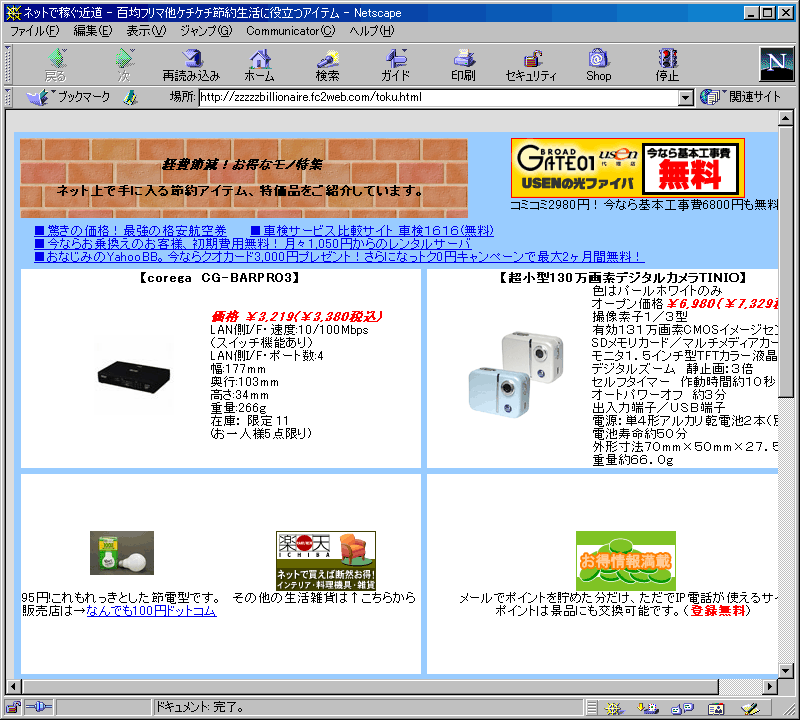Viewport: 800px width, 720px height.
Task: Click the TINIO digital camera image
Action: [516, 374]
